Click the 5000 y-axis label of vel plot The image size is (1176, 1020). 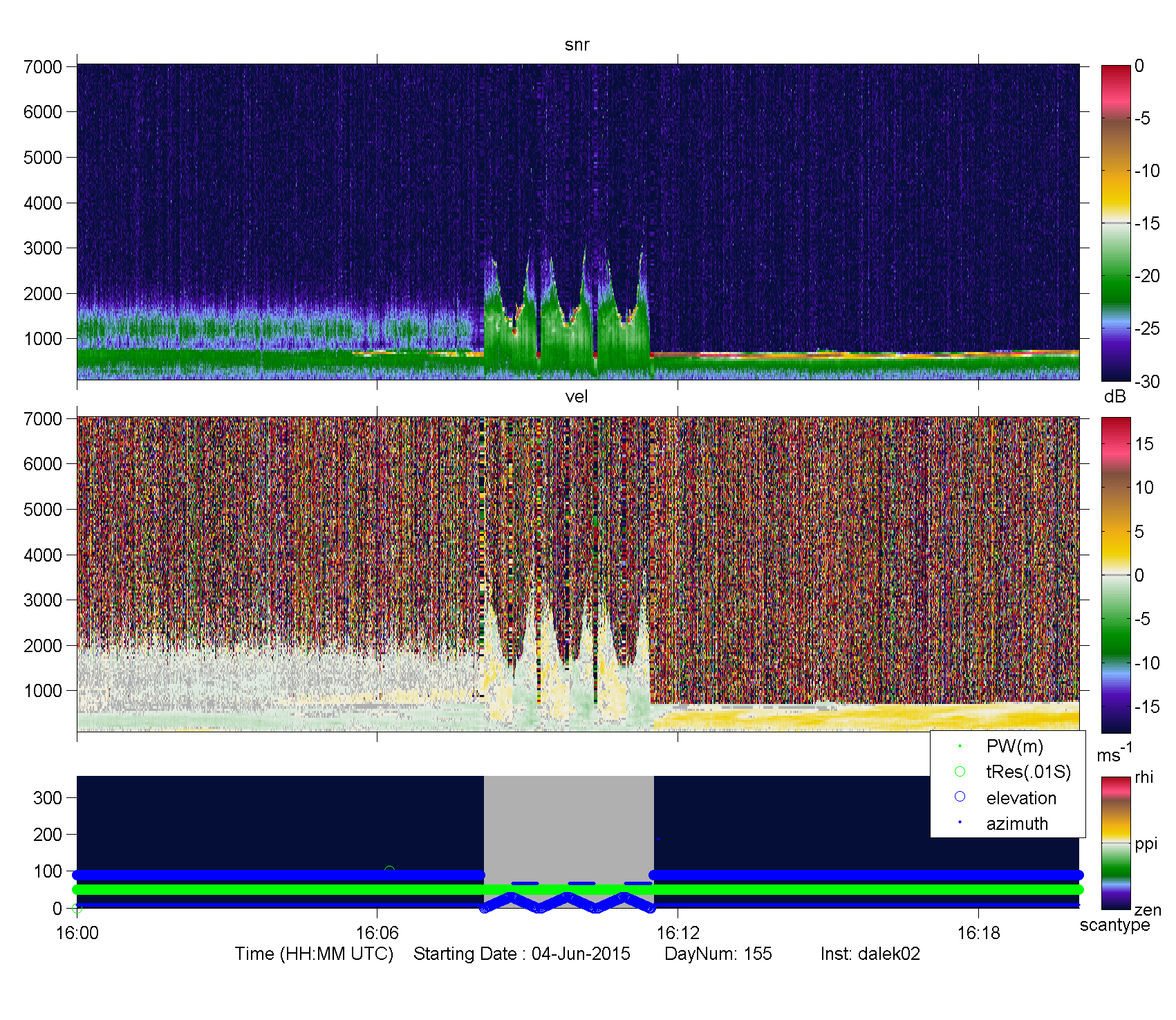tap(43, 510)
